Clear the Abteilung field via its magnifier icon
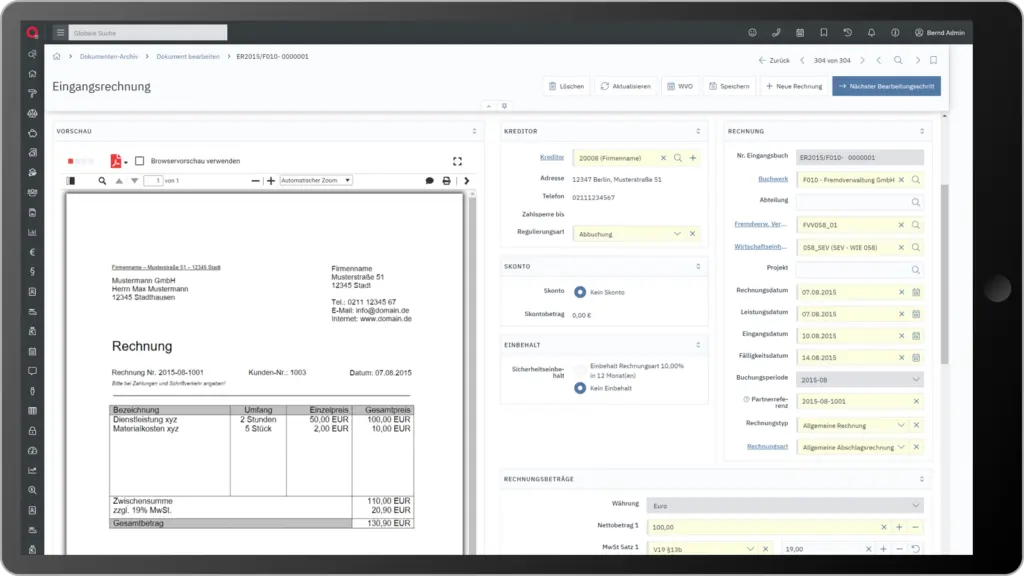 coord(917,201)
